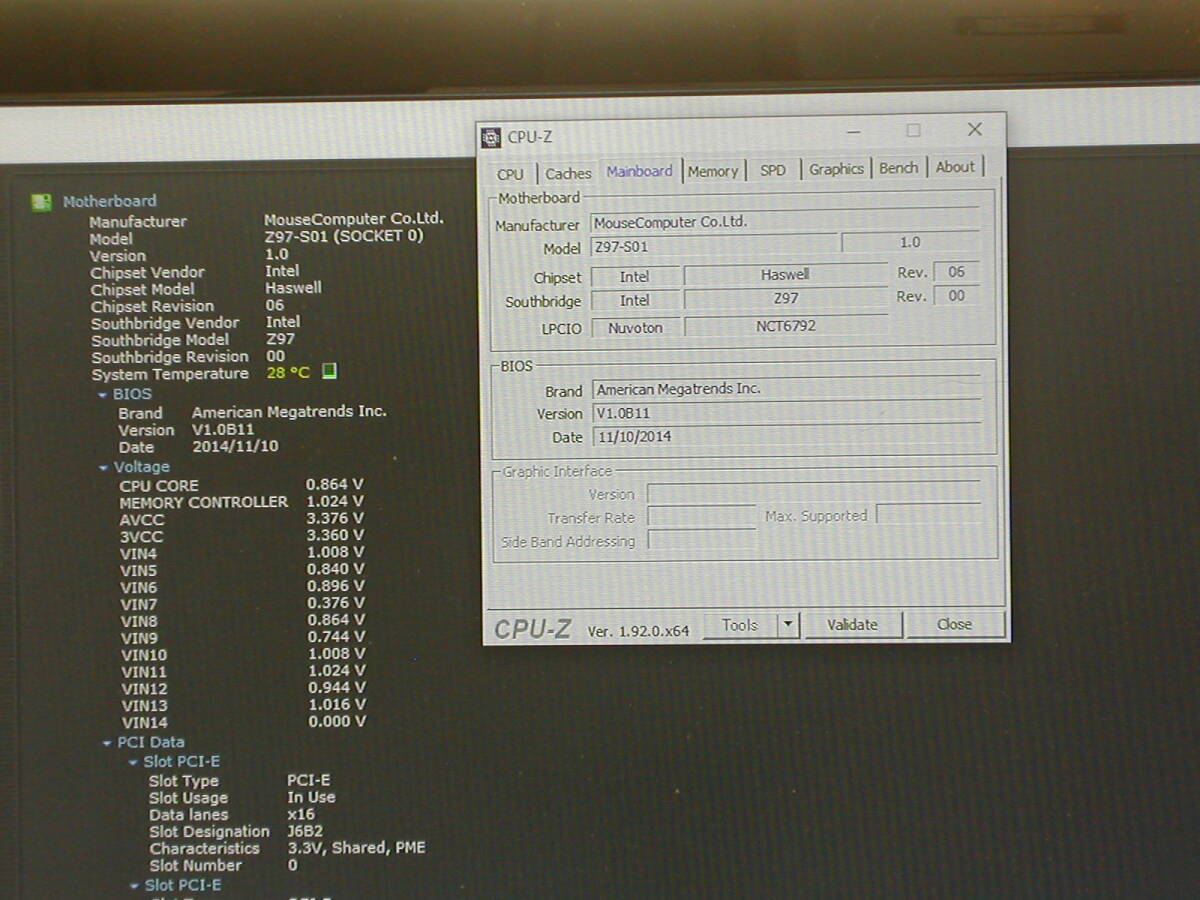Click the VIN9 value "0.744 V"
This screenshot has height=900, width=1200.
click(x=335, y=637)
